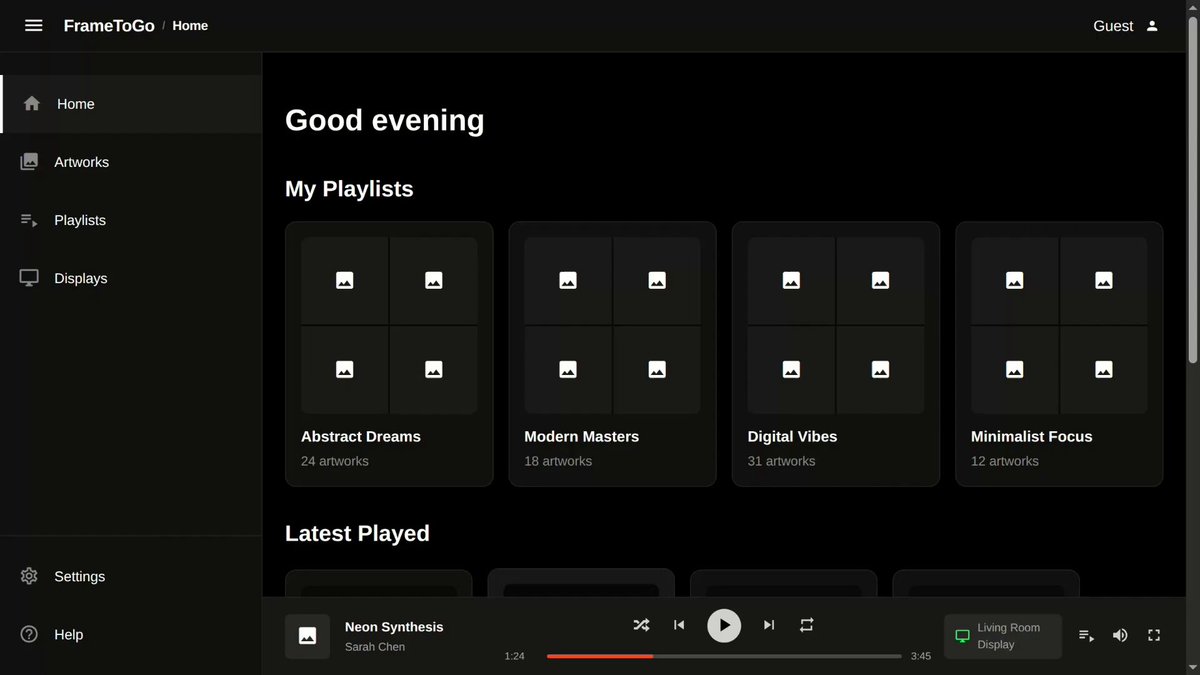Click the playback progress bar
This screenshot has width=1200, height=675.
[724, 656]
